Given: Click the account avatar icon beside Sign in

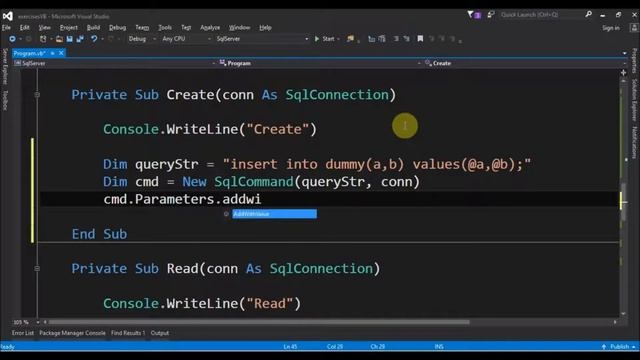Looking at the screenshot, I should tap(634, 28).
